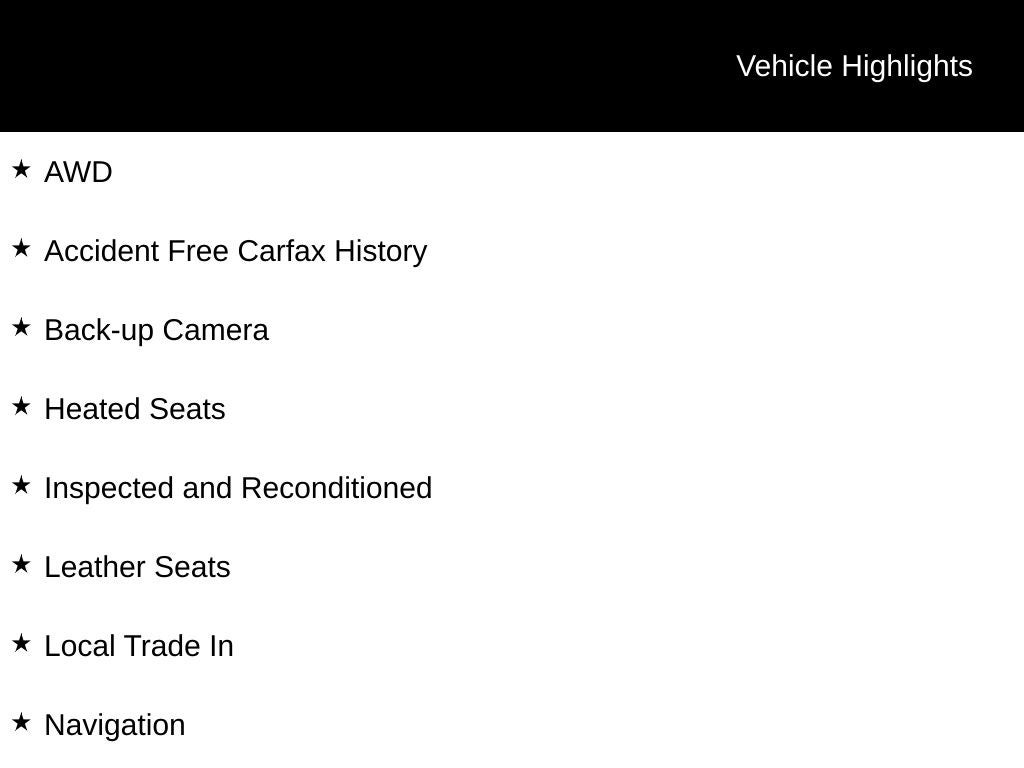Click the AWD highlight text
Image resolution: width=1024 pixels, height=768 pixels.
(78, 172)
